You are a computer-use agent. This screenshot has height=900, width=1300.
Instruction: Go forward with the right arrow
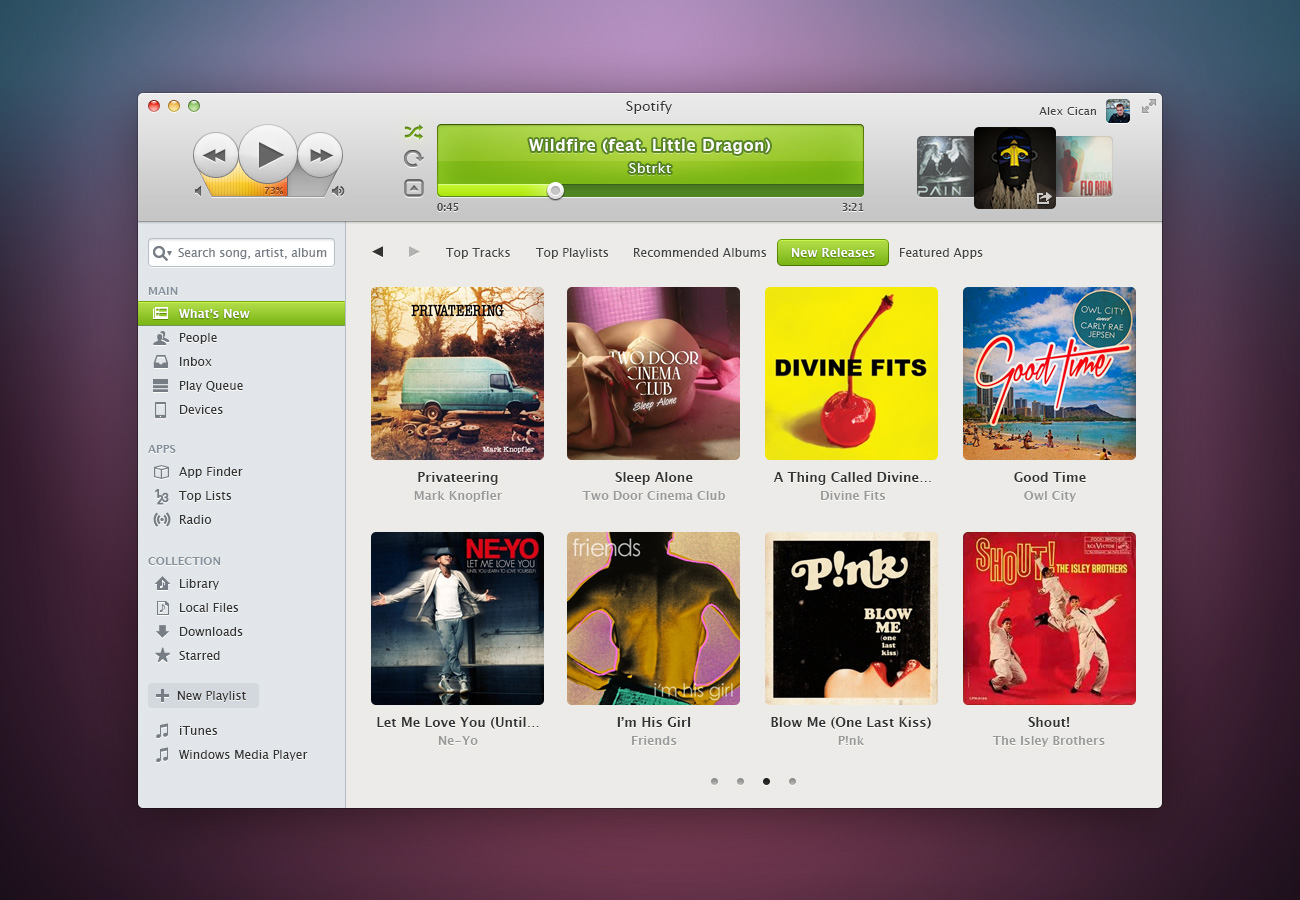pyautogui.click(x=414, y=252)
